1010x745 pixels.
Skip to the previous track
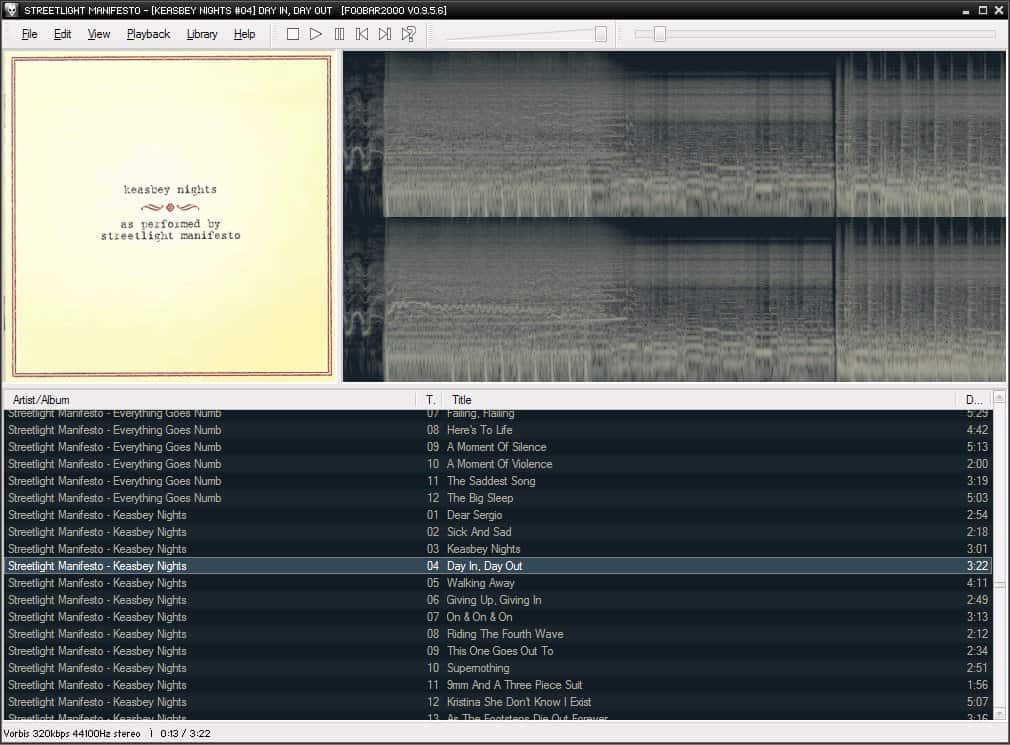(364, 33)
